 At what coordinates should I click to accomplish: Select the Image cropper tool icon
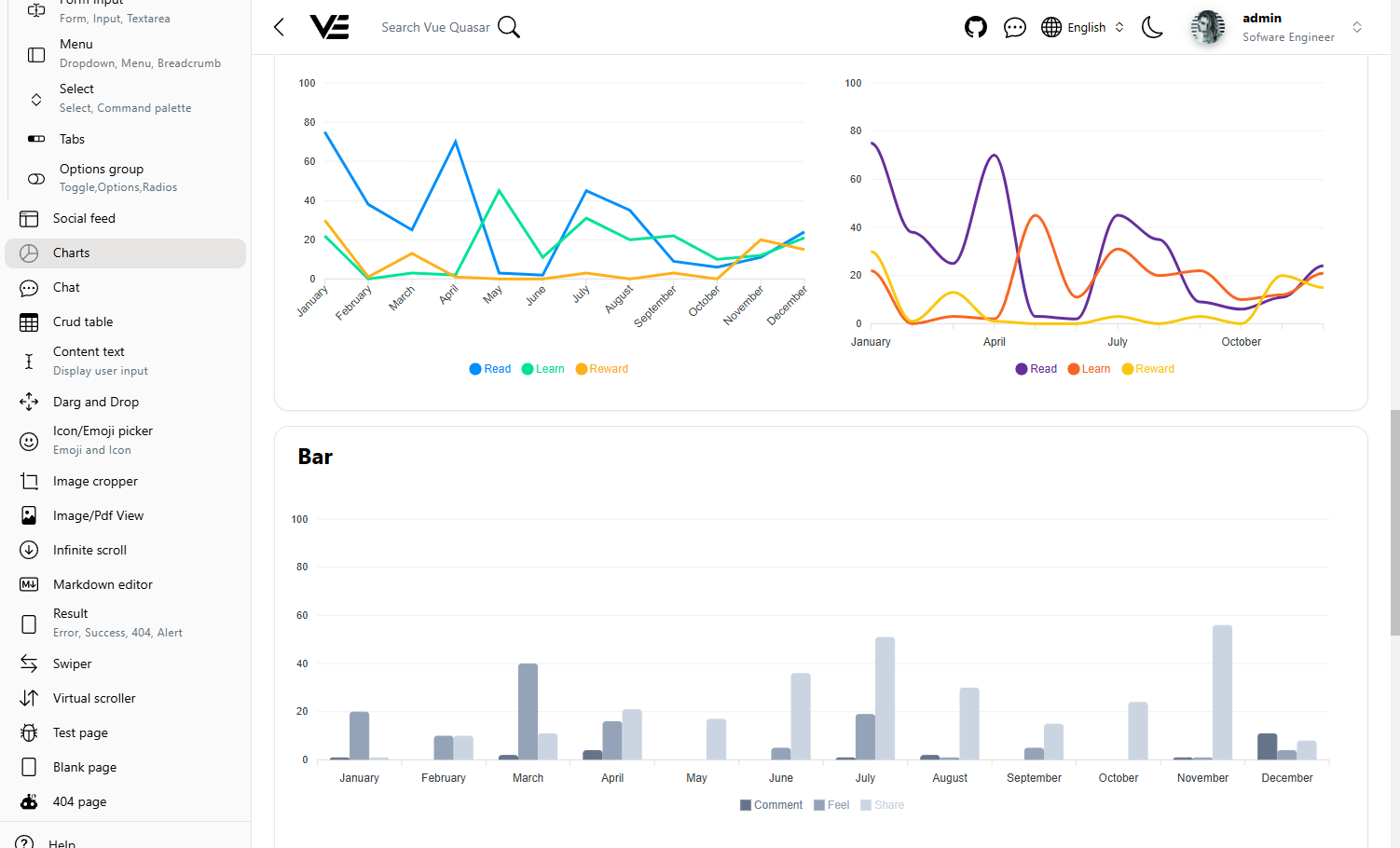[x=29, y=481]
